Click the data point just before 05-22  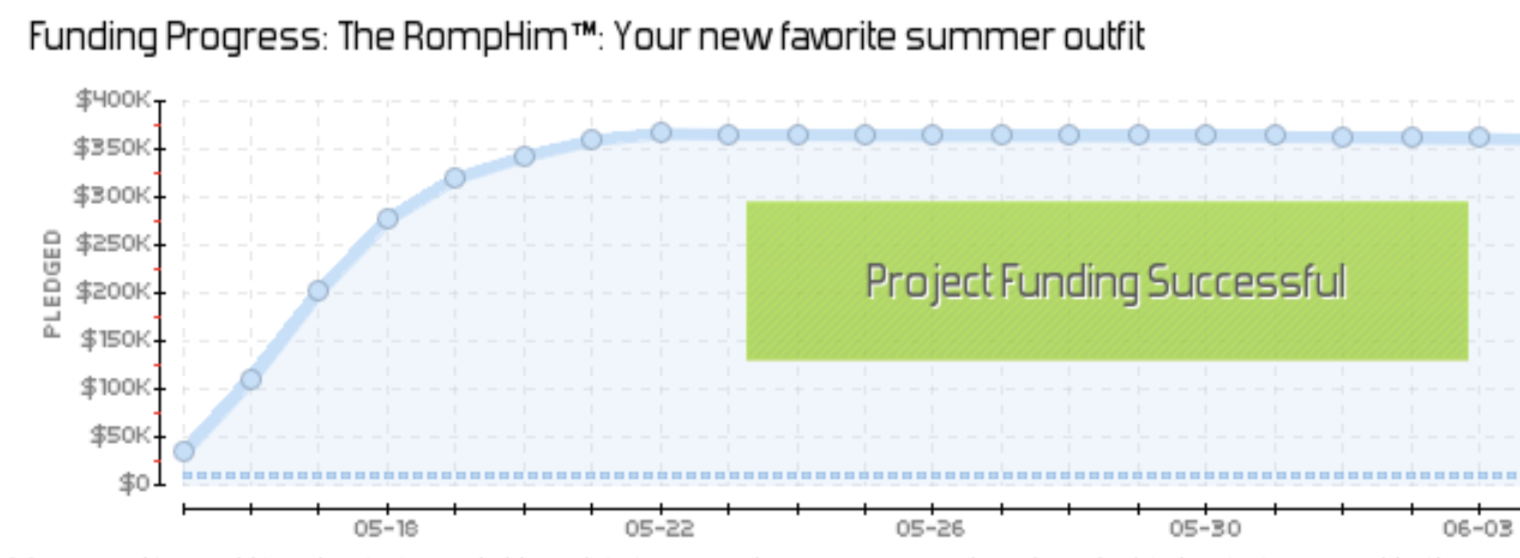(592, 139)
